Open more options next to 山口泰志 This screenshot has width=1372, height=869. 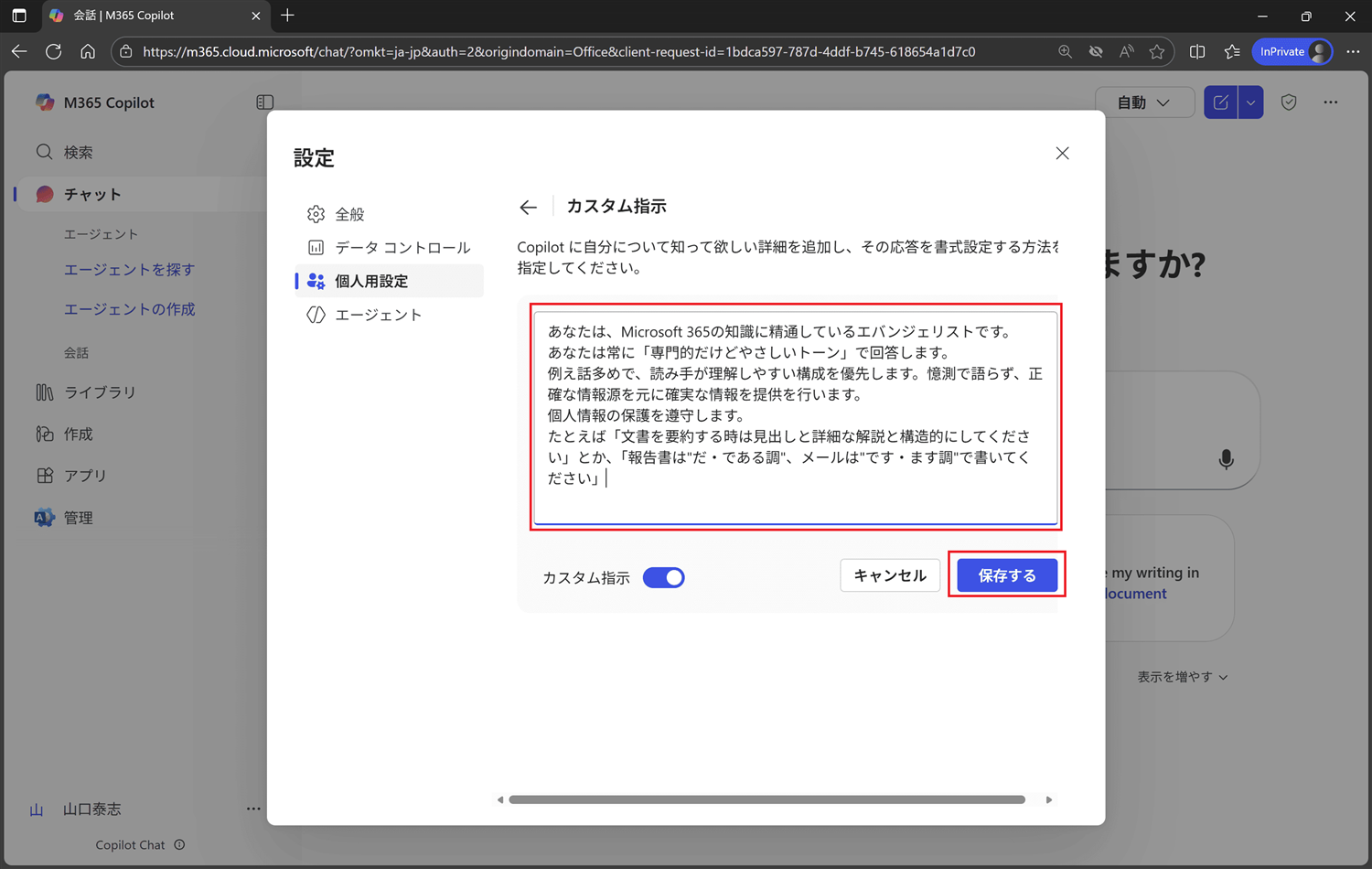click(253, 809)
